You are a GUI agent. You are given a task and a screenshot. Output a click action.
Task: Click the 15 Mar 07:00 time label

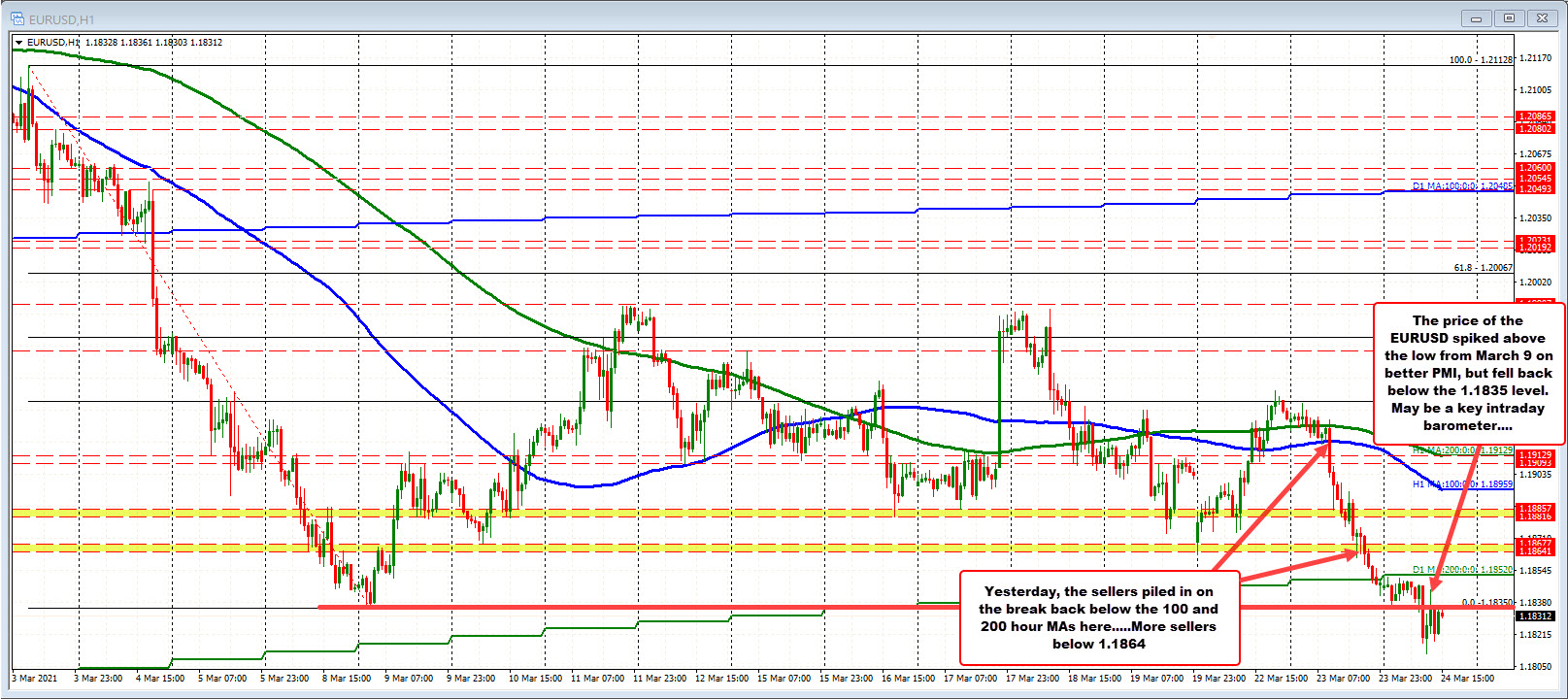(x=784, y=679)
